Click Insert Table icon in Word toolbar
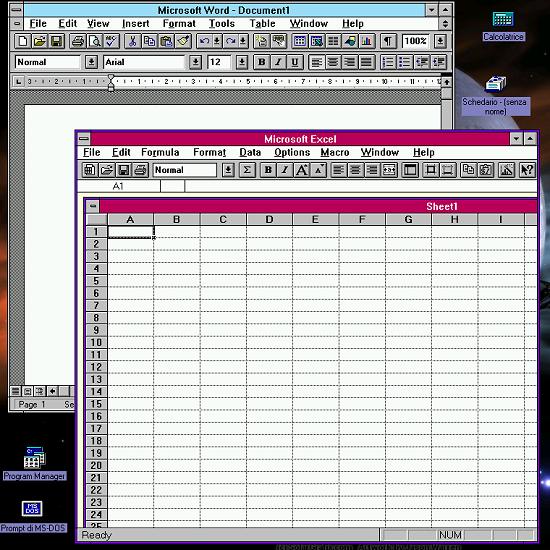 [x=299, y=41]
